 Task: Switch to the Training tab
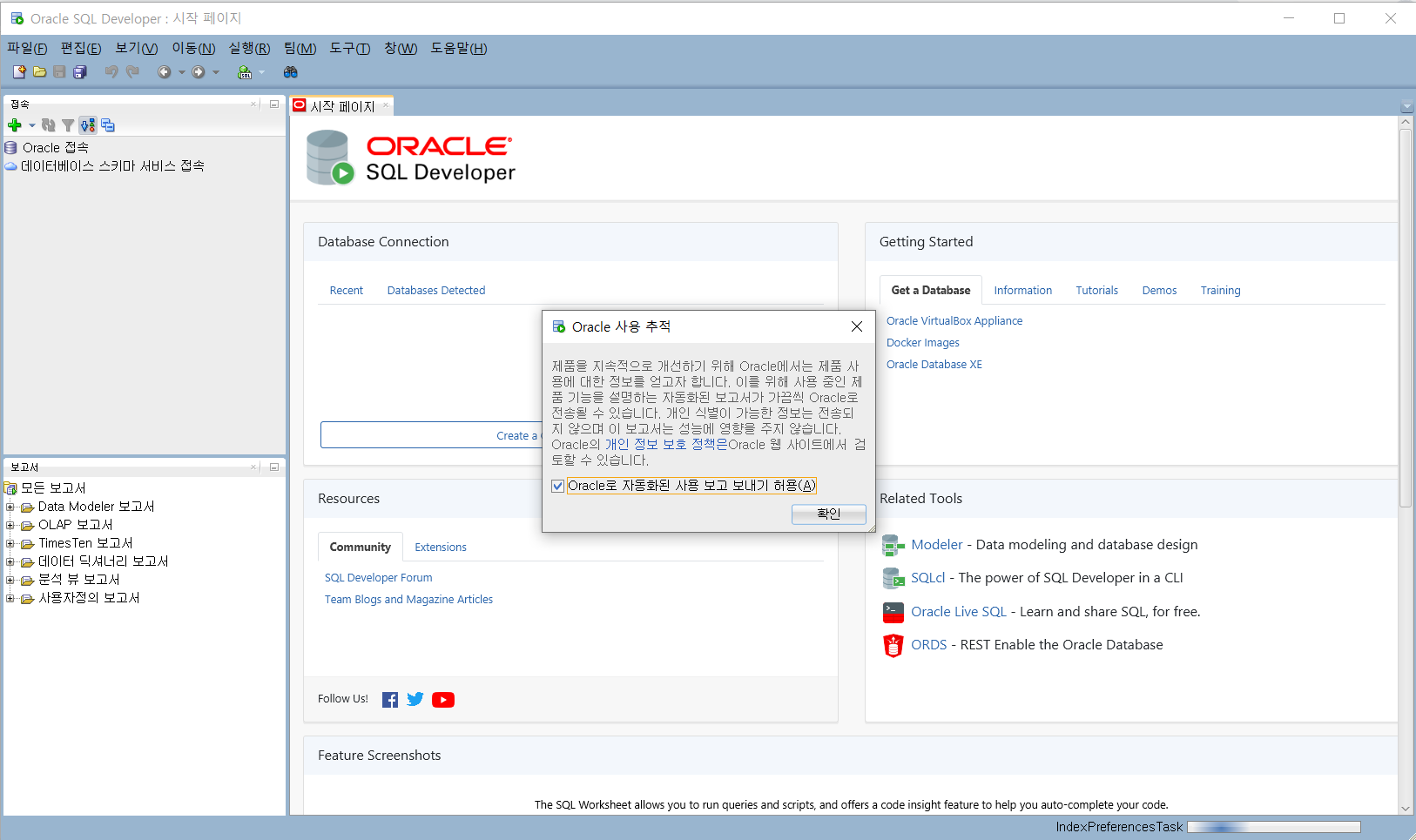1220,291
